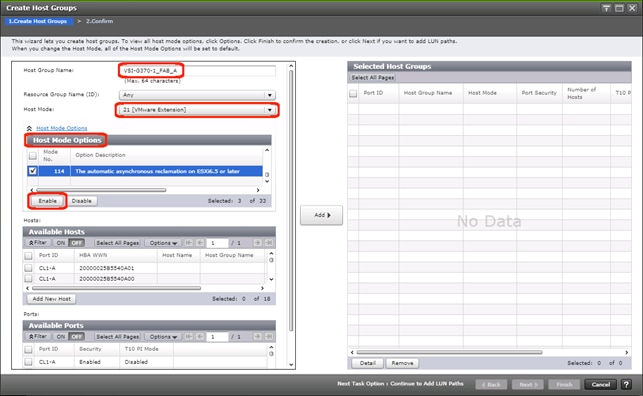This screenshot has width=643, height=396.
Task: Open Filter in Available Hosts toolbar
Action: pyautogui.click(x=38, y=243)
